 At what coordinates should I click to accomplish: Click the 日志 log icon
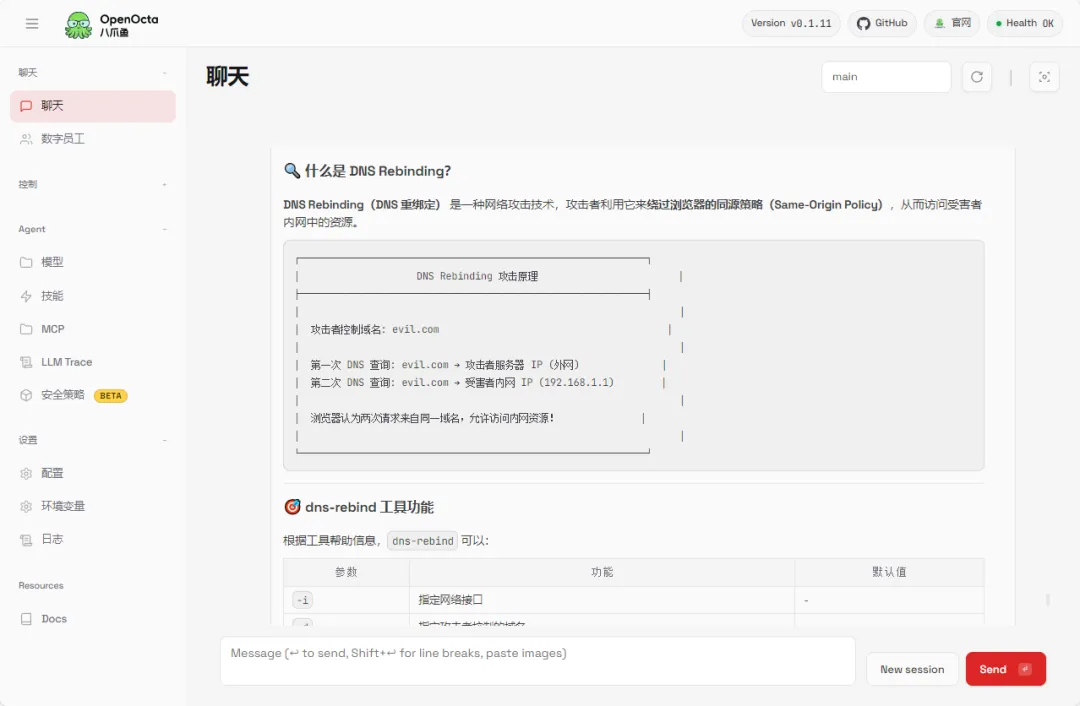[26, 540]
